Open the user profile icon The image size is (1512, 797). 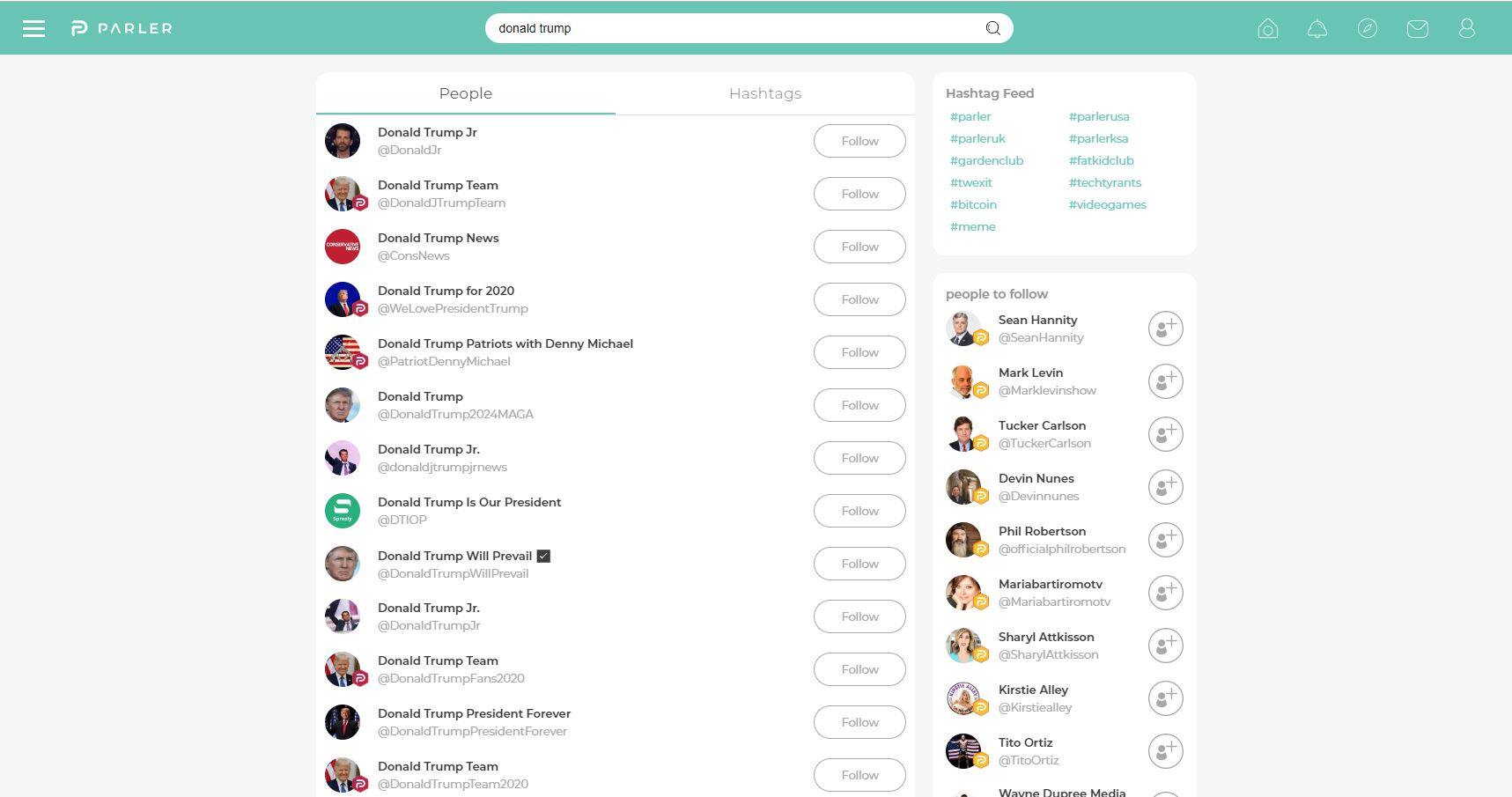[1466, 29]
